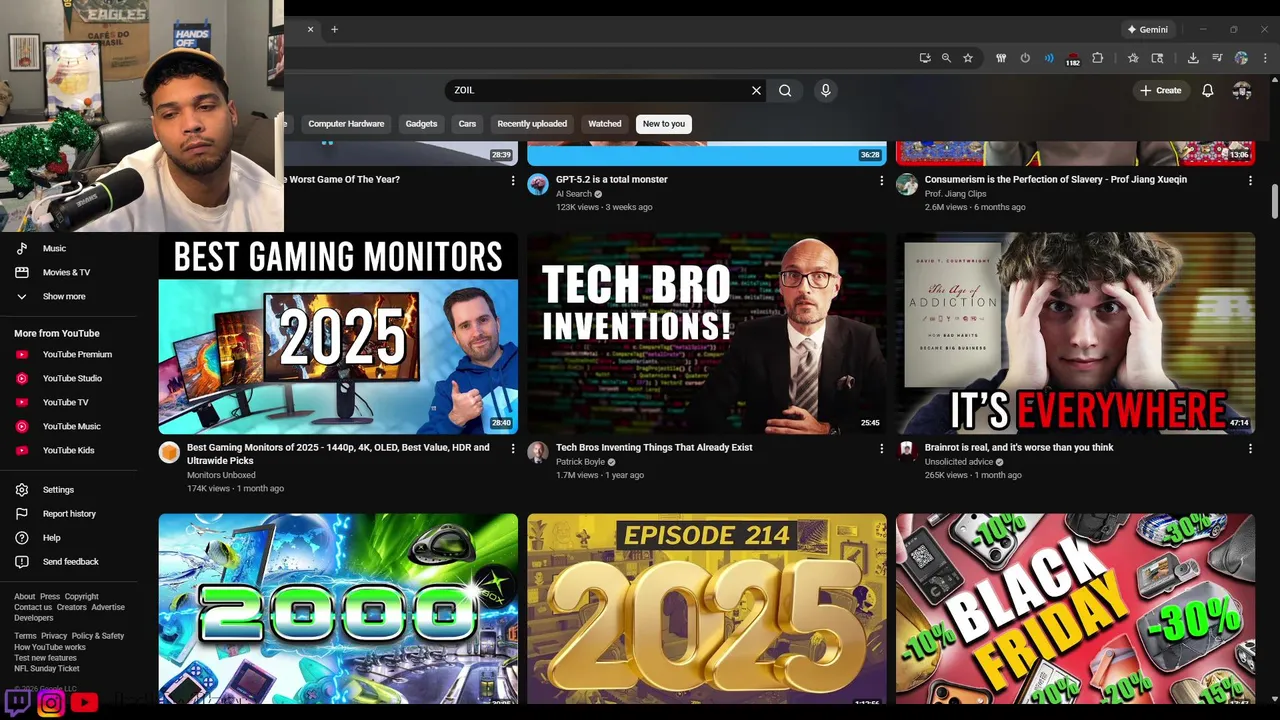1280x720 pixels.
Task: Open options for Best Gaming Monitors of 2025 video
Action: (513, 449)
